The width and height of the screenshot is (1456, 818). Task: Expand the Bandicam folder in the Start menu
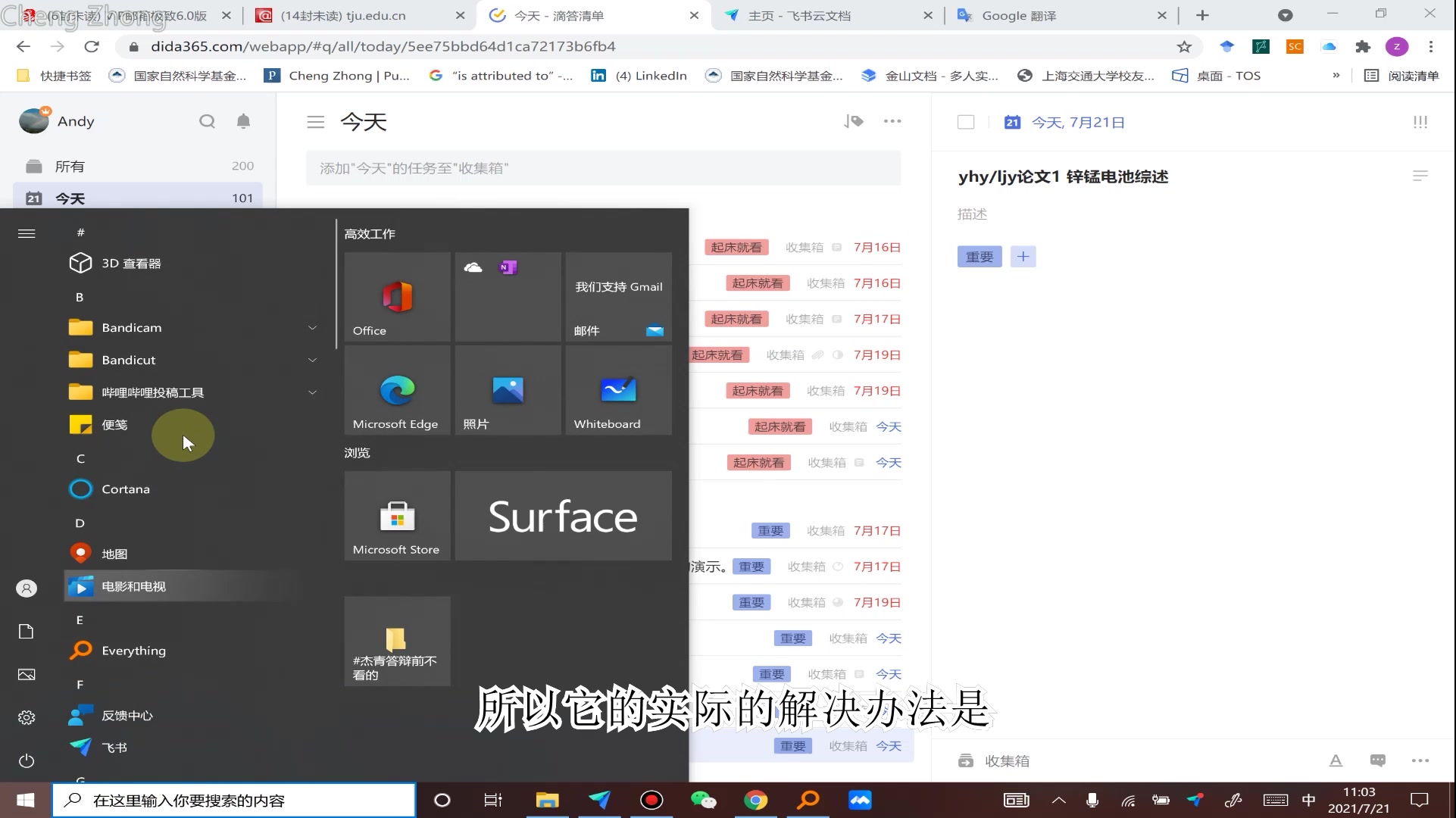pos(312,327)
